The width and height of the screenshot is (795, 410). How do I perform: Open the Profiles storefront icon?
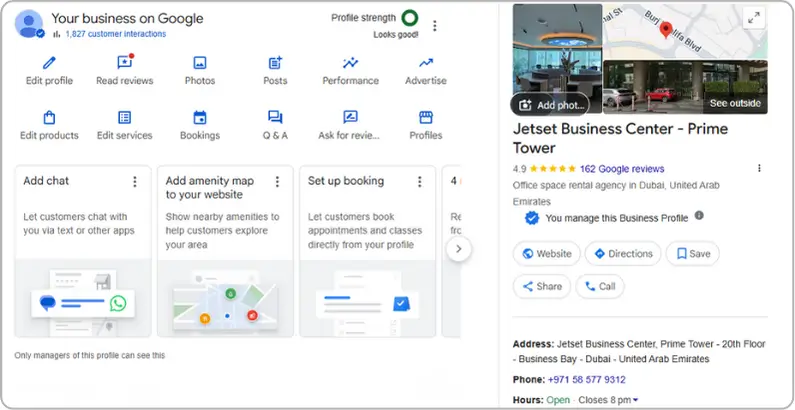click(426, 118)
